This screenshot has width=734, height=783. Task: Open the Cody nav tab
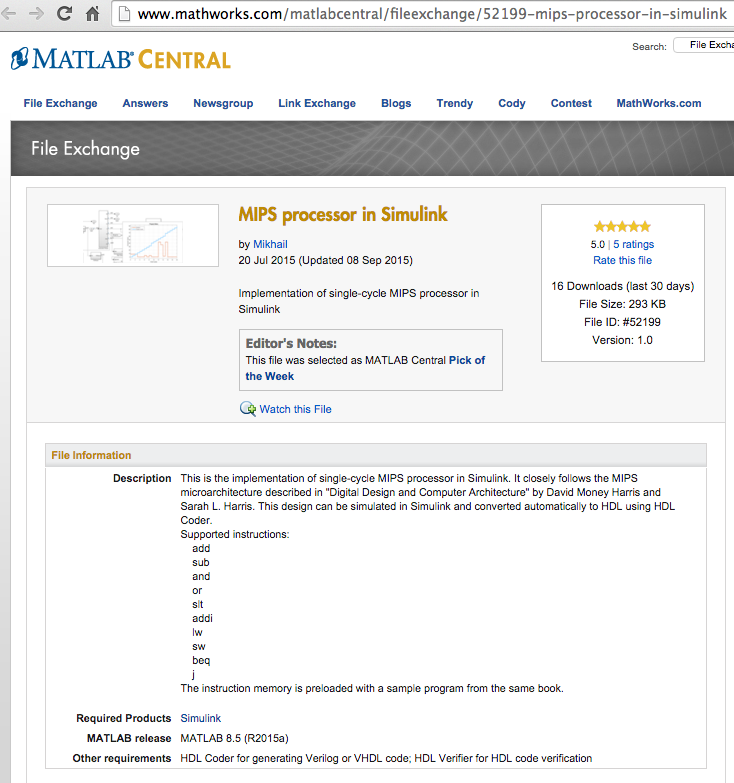pyautogui.click(x=512, y=103)
